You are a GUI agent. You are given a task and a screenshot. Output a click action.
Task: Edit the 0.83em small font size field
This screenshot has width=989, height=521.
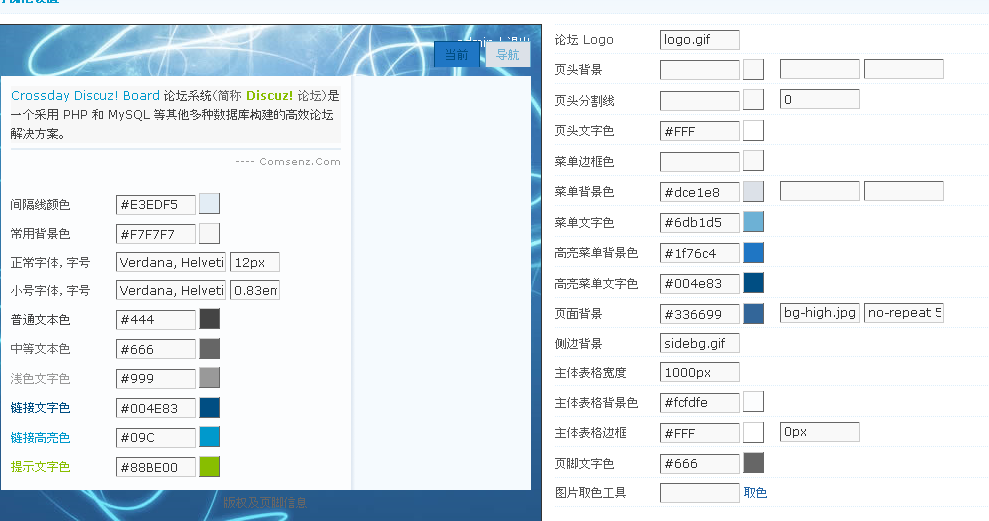[x=255, y=290]
